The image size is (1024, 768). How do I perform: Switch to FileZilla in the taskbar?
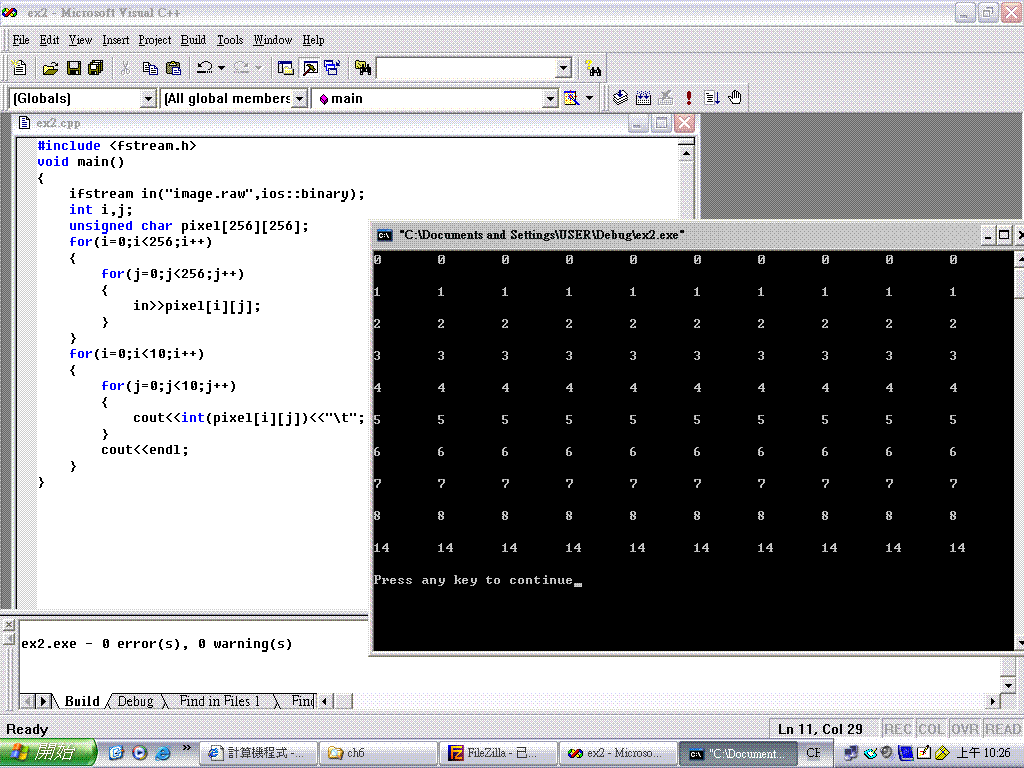(x=496, y=753)
